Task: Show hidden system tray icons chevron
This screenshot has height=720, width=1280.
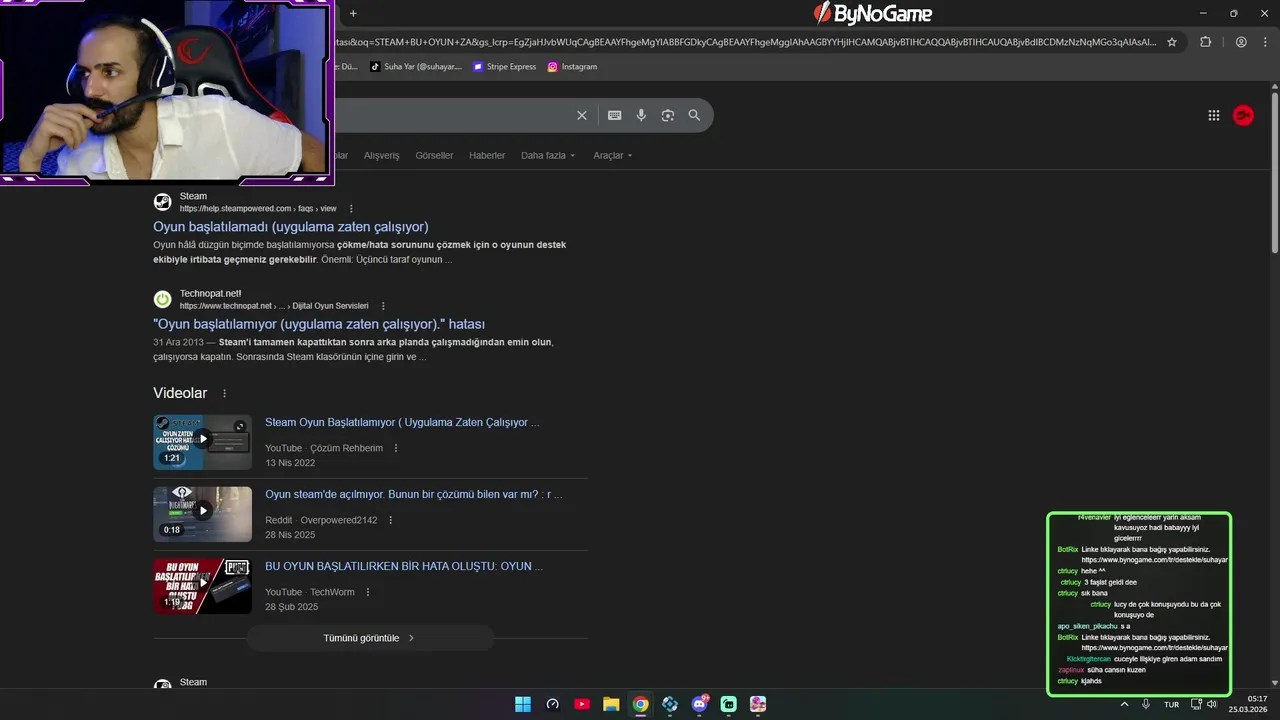Action: (1124, 704)
